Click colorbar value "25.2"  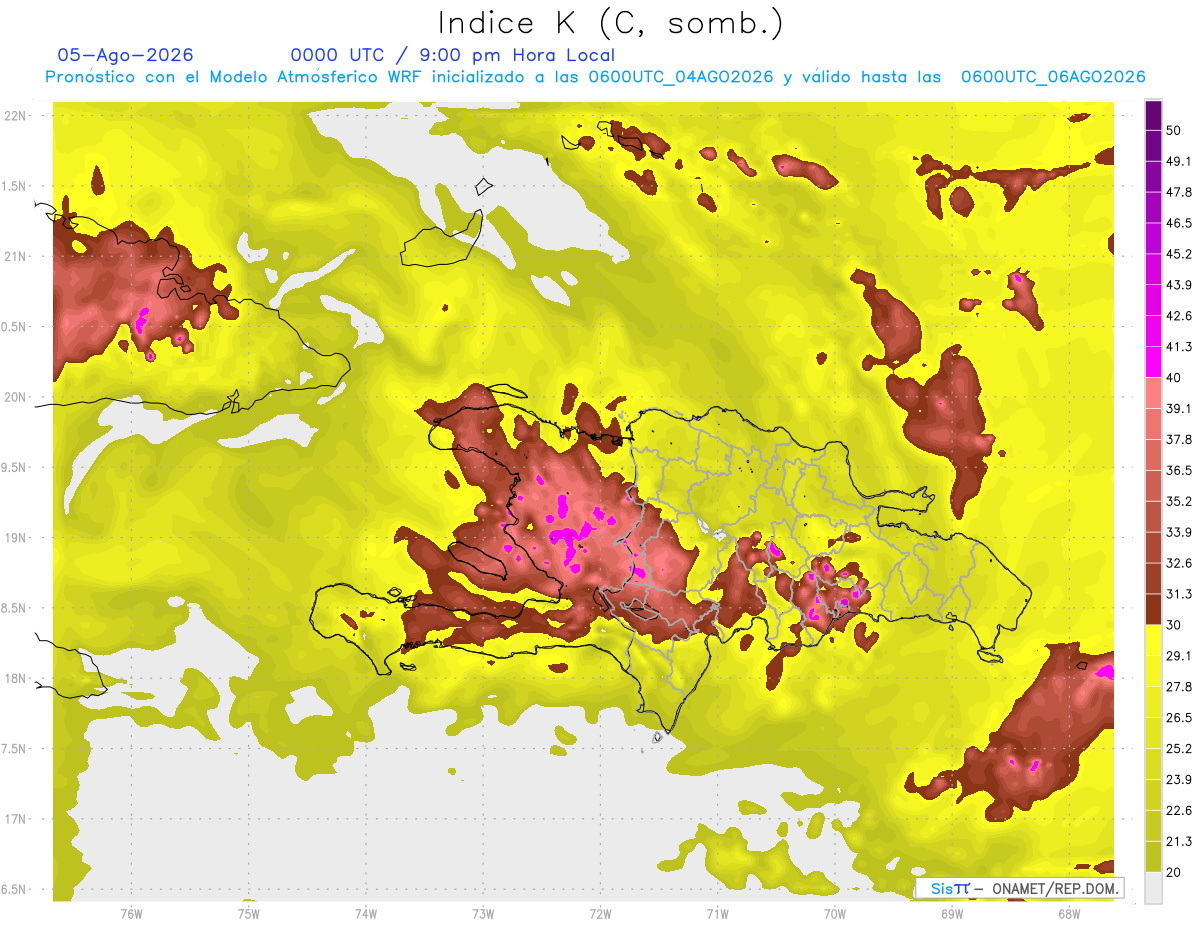pyautogui.click(x=1179, y=748)
